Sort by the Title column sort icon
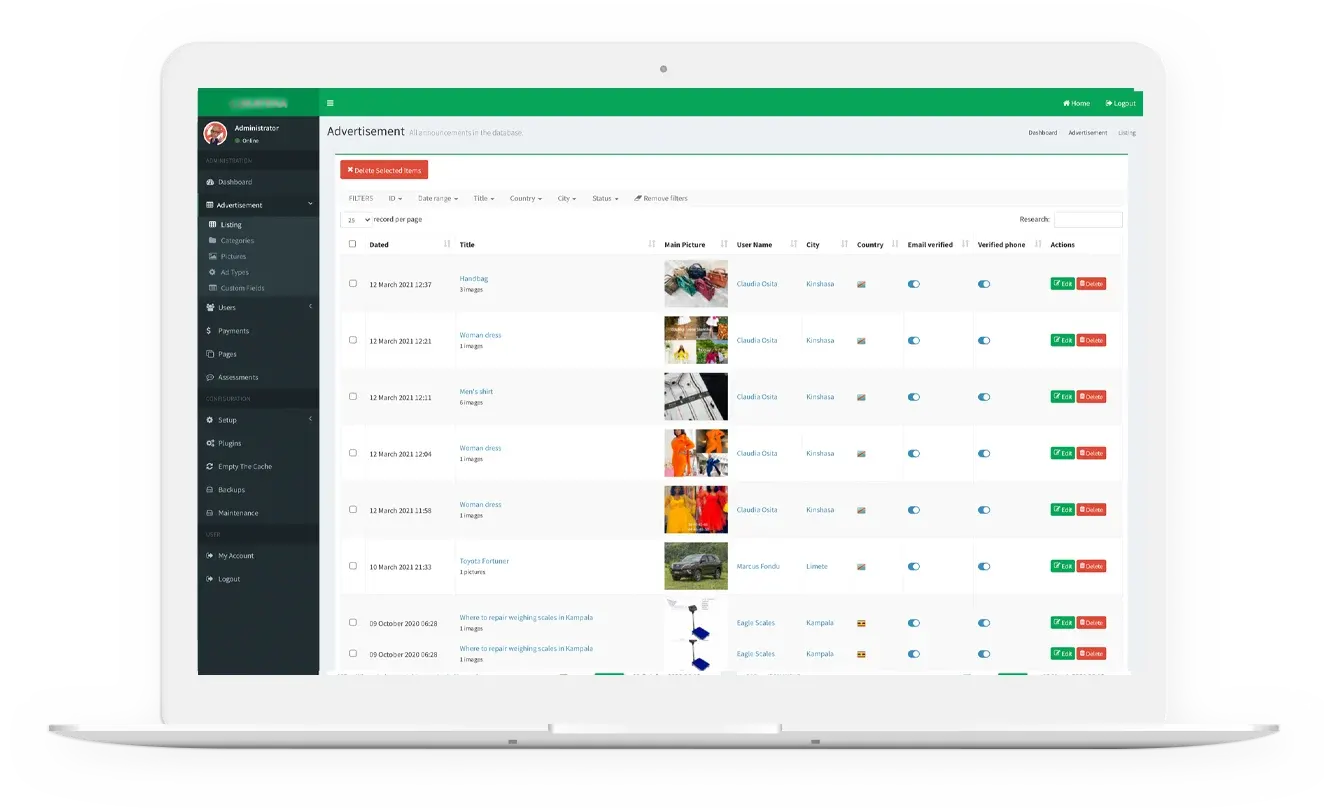Image resolution: width=1324 pixels, height=808 pixels. (x=652, y=244)
